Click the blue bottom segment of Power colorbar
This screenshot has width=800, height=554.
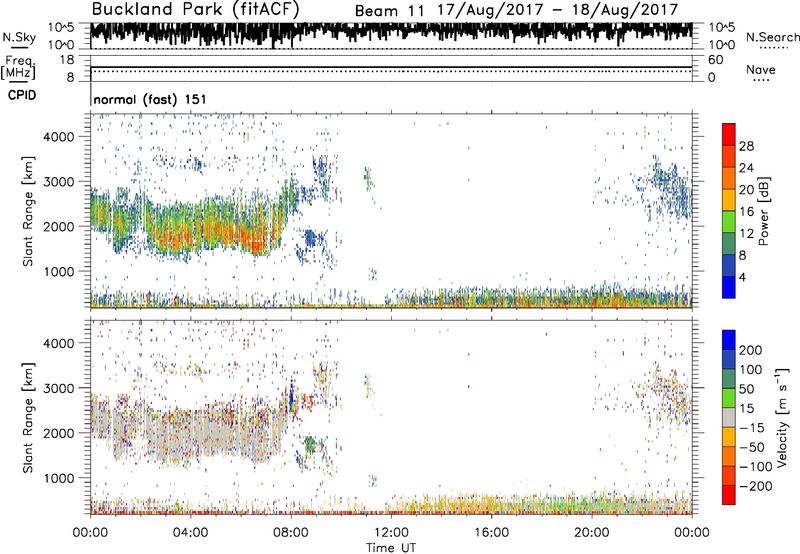(x=729, y=287)
